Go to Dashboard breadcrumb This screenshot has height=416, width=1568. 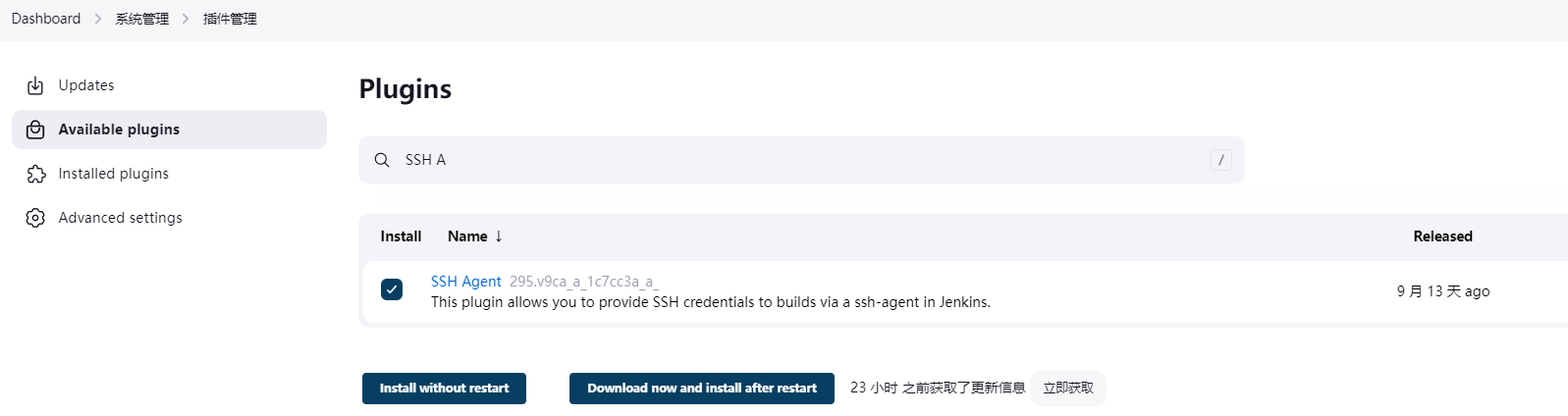point(46,19)
